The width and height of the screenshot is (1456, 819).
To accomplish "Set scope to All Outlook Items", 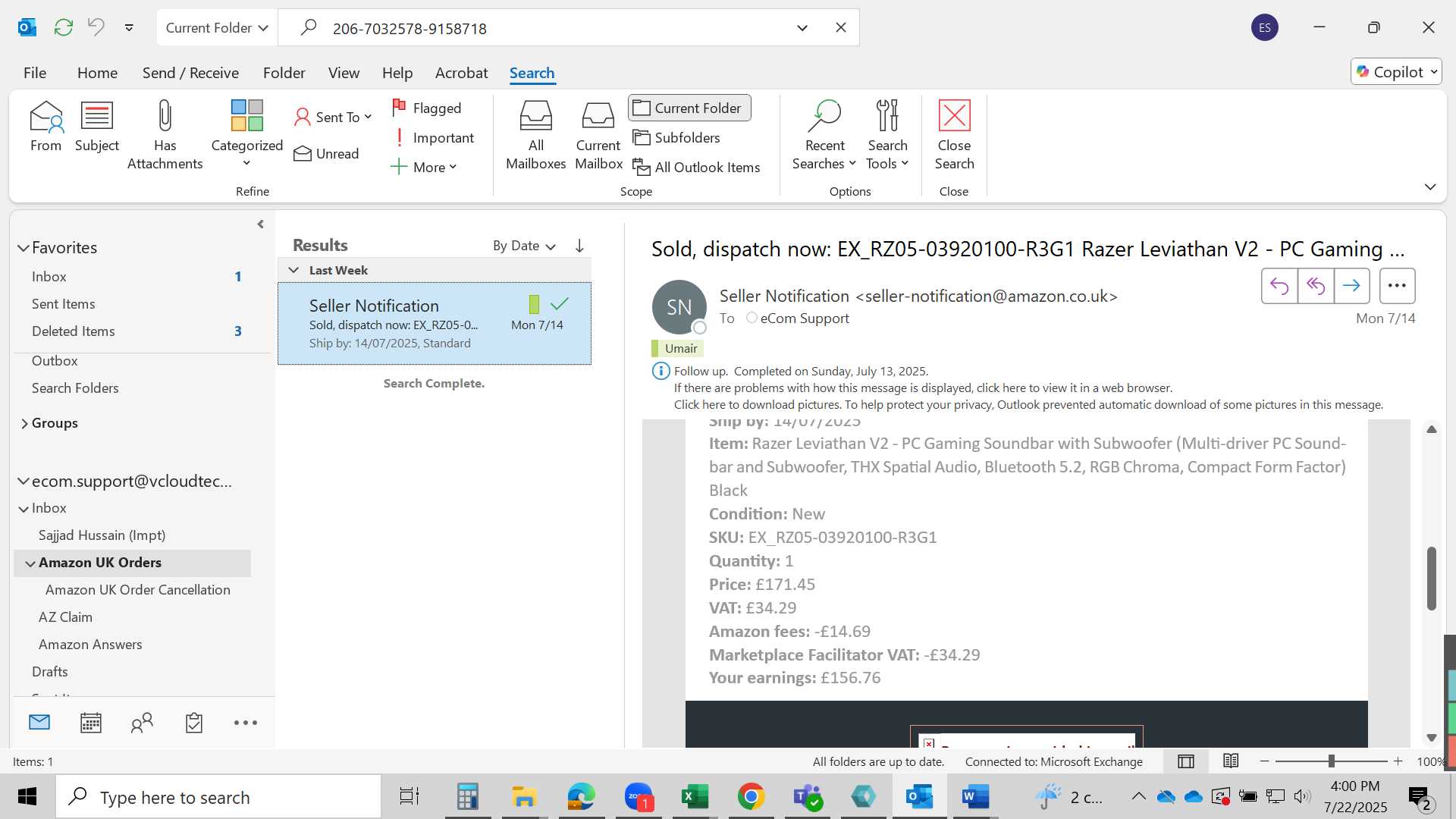I will [697, 167].
